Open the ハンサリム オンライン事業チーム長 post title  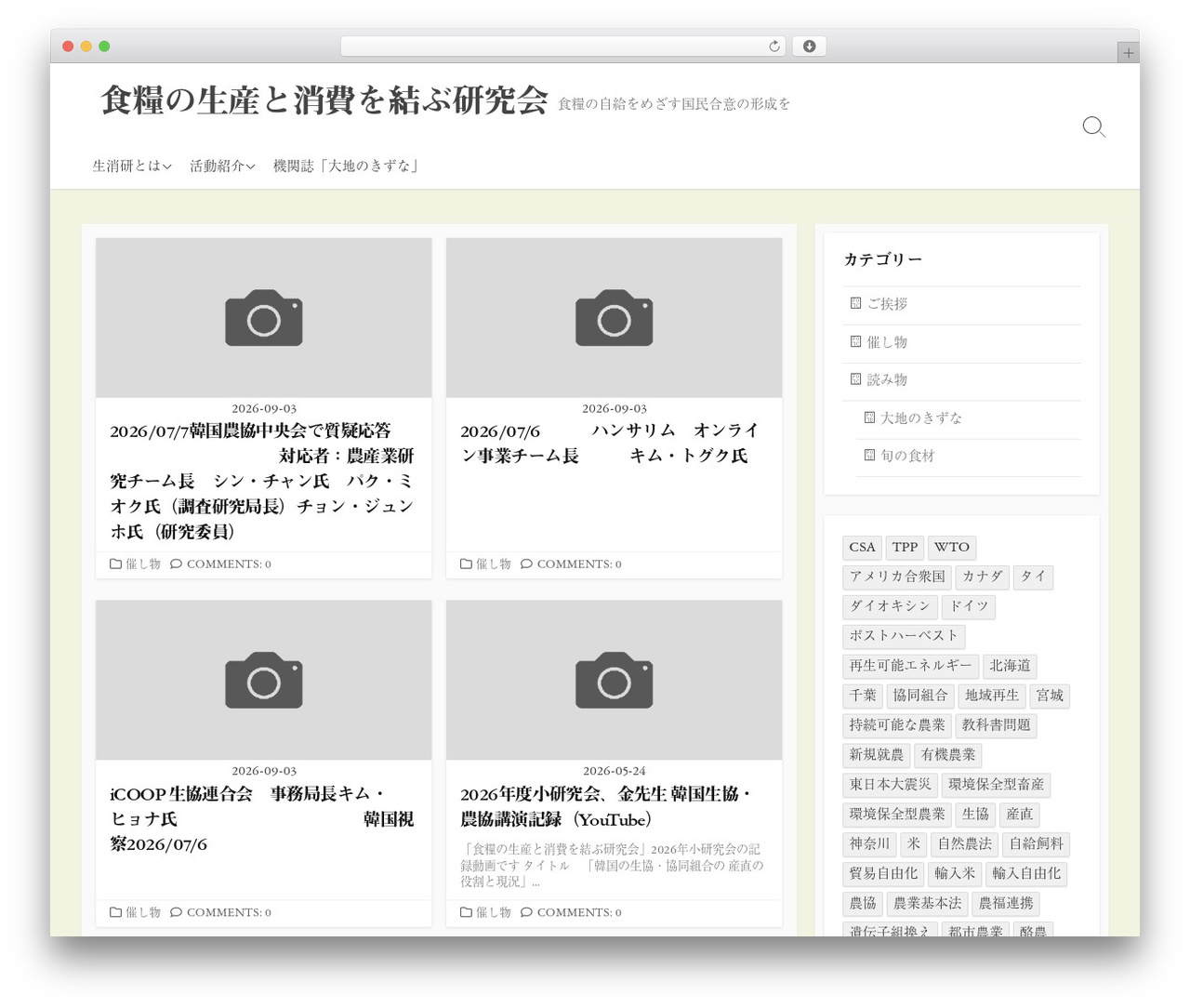[611, 443]
